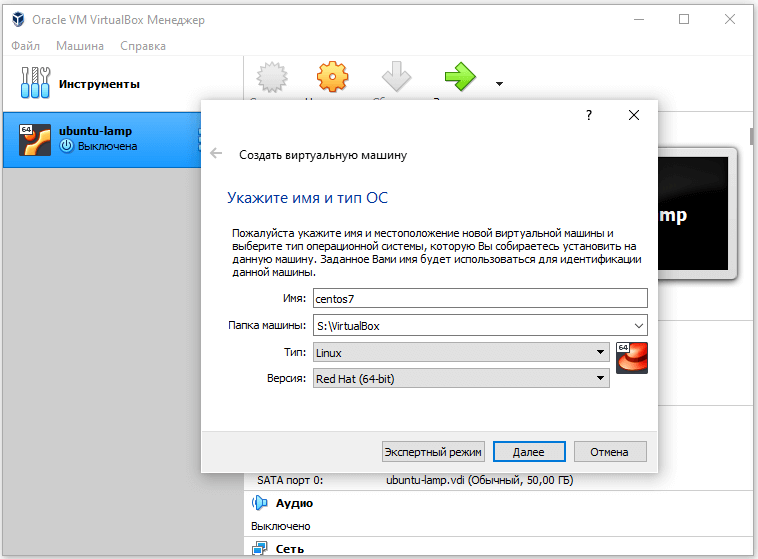This screenshot has width=758, height=559.
Task: Go back using the dialog's left arrow
Action: [216, 154]
